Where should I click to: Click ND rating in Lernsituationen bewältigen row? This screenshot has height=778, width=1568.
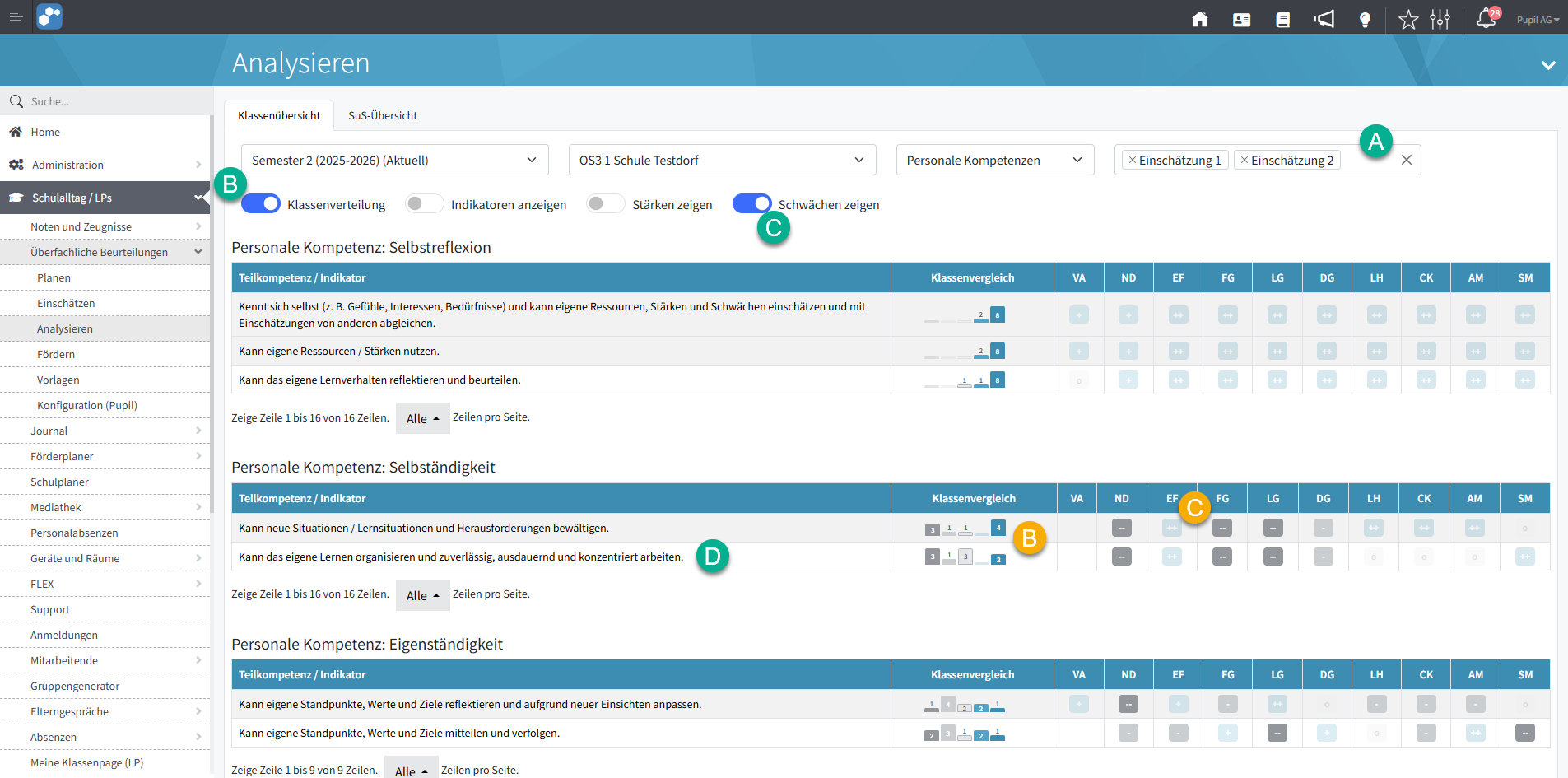1122,528
